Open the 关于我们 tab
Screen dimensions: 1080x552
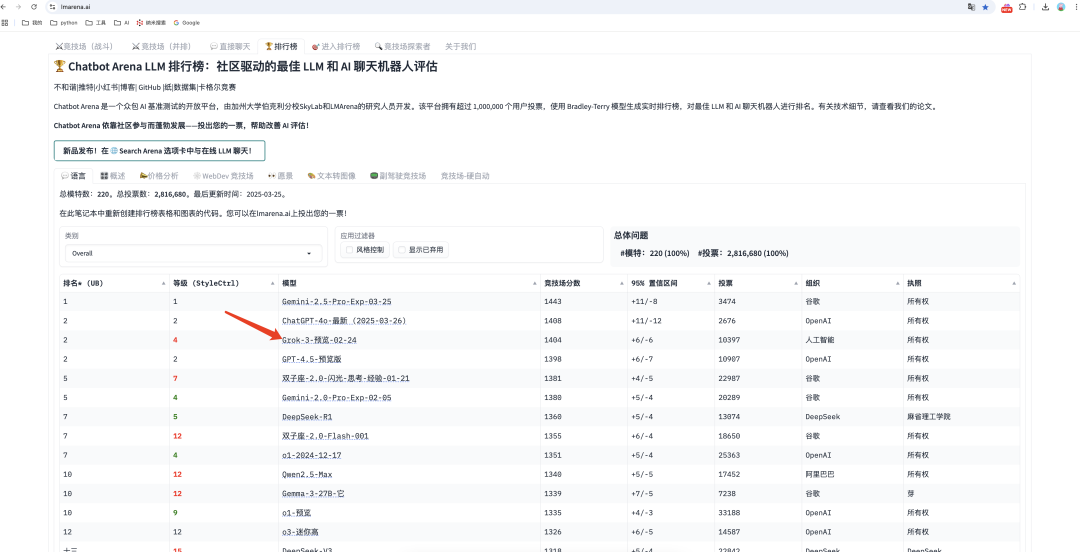[460, 47]
